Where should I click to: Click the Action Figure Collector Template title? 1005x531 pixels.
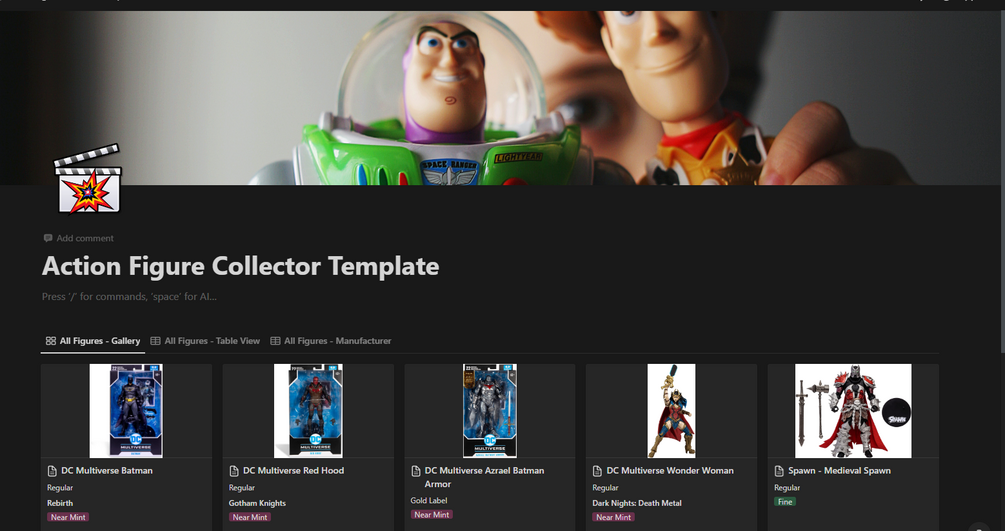[x=240, y=266]
